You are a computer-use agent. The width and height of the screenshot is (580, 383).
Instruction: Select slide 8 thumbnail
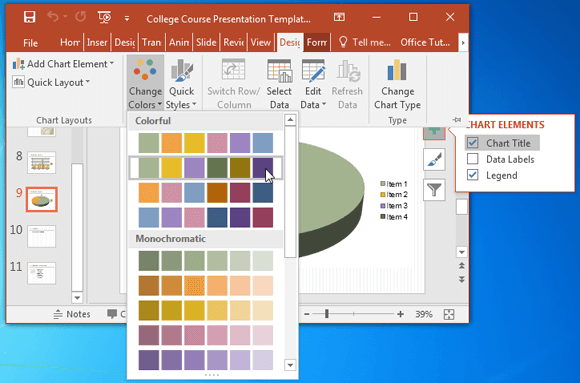(41, 162)
